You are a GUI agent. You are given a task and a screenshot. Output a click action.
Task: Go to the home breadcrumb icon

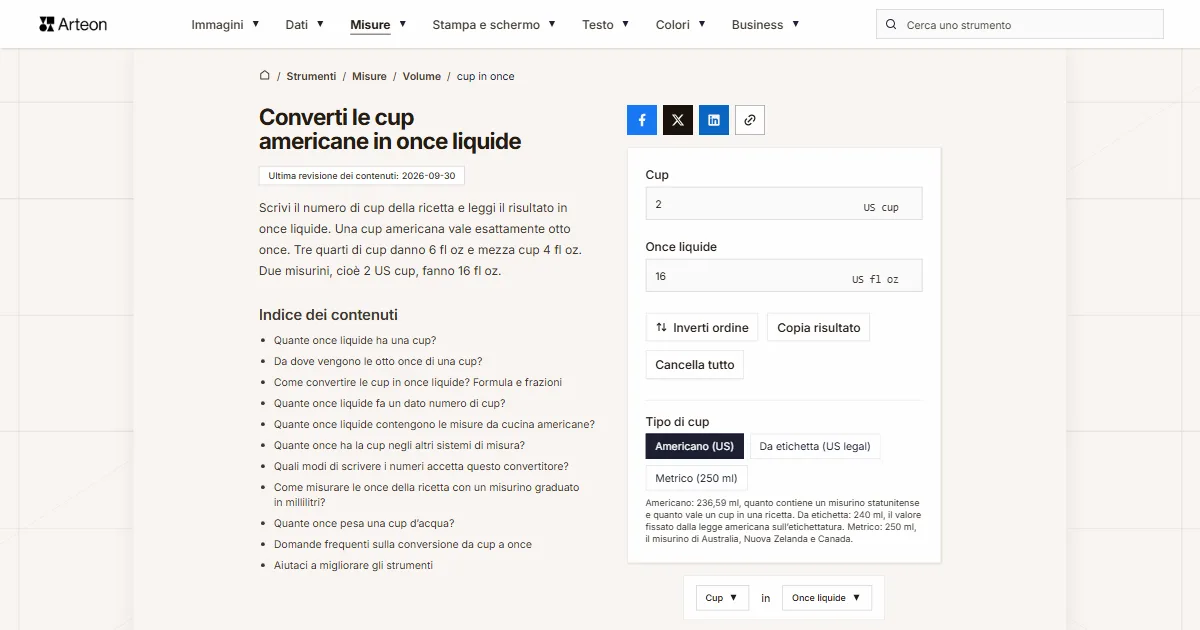[x=265, y=76]
